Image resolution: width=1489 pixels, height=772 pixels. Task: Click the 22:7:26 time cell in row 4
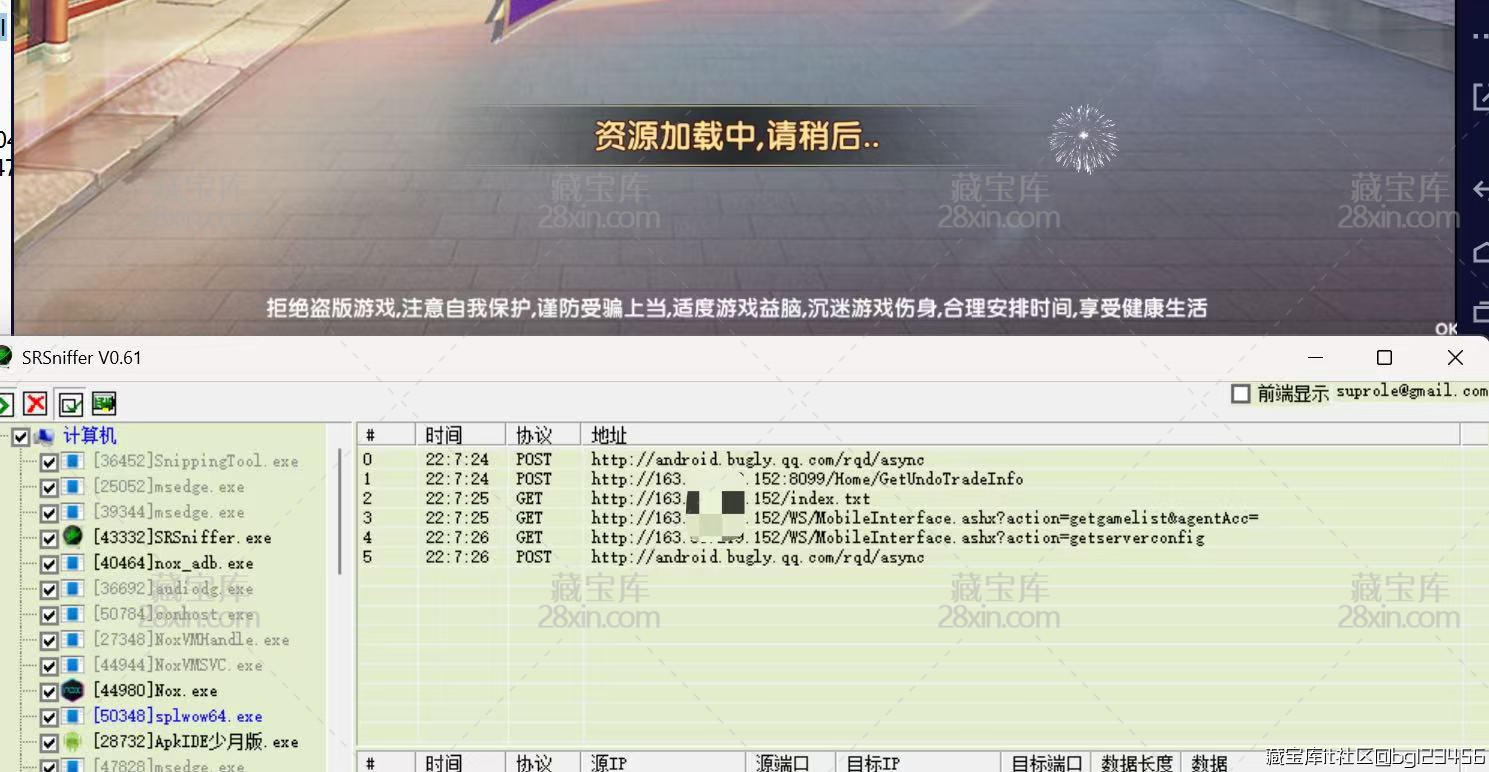pos(457,538)
